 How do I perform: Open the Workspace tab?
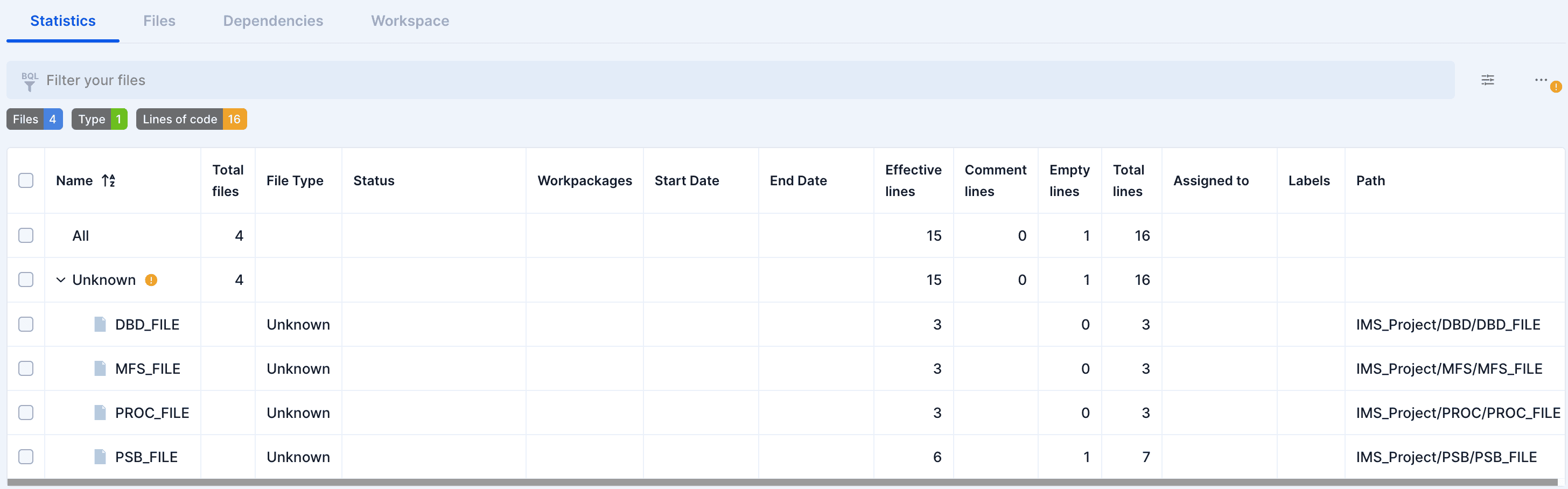pos(410,20)
